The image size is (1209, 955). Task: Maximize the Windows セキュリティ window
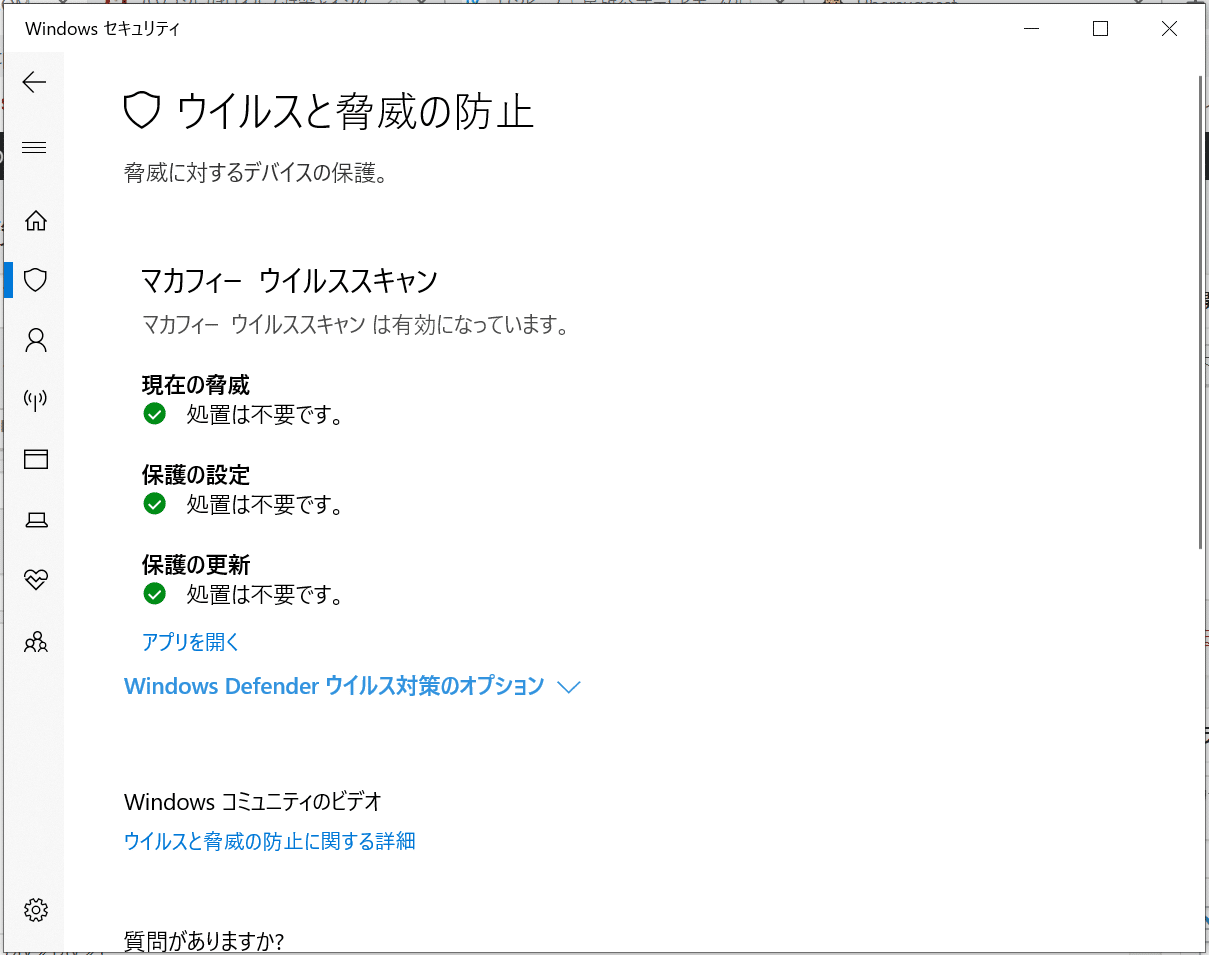point(1100,29)
